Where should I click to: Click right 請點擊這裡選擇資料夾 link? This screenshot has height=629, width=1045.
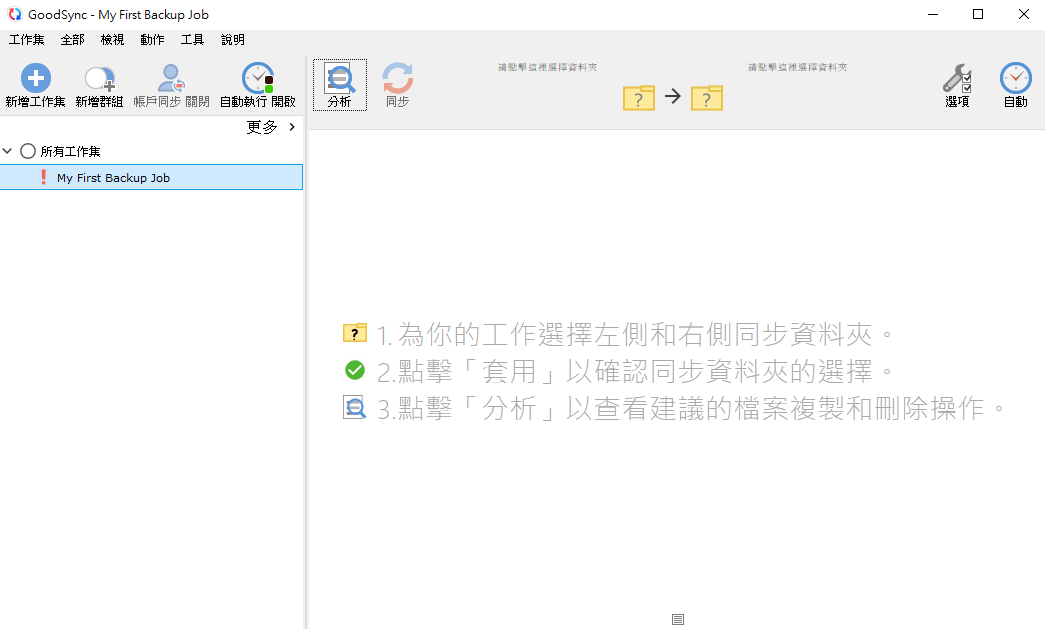point(797,67)
